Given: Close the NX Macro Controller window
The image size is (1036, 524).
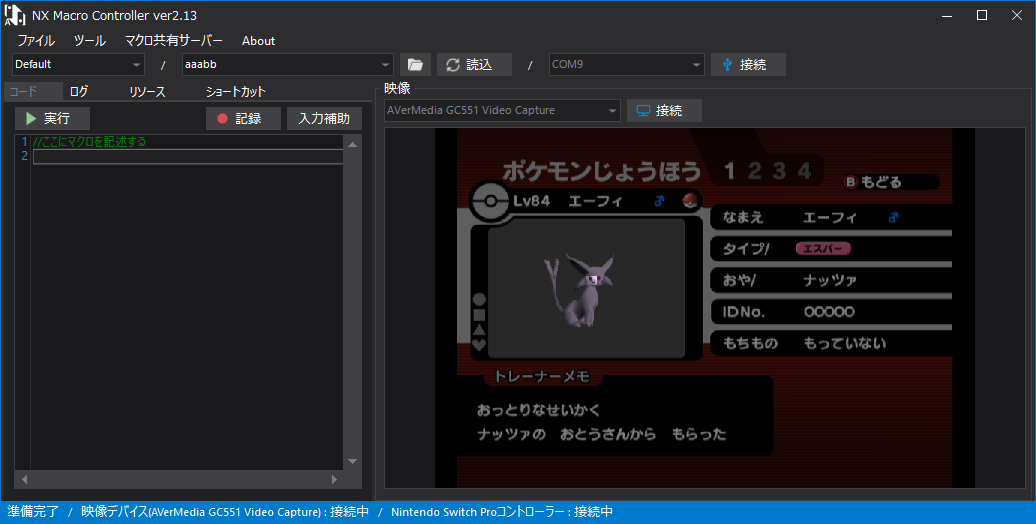Looking at the screenshot, I should pyautogui.click(x=1017, y=15).
